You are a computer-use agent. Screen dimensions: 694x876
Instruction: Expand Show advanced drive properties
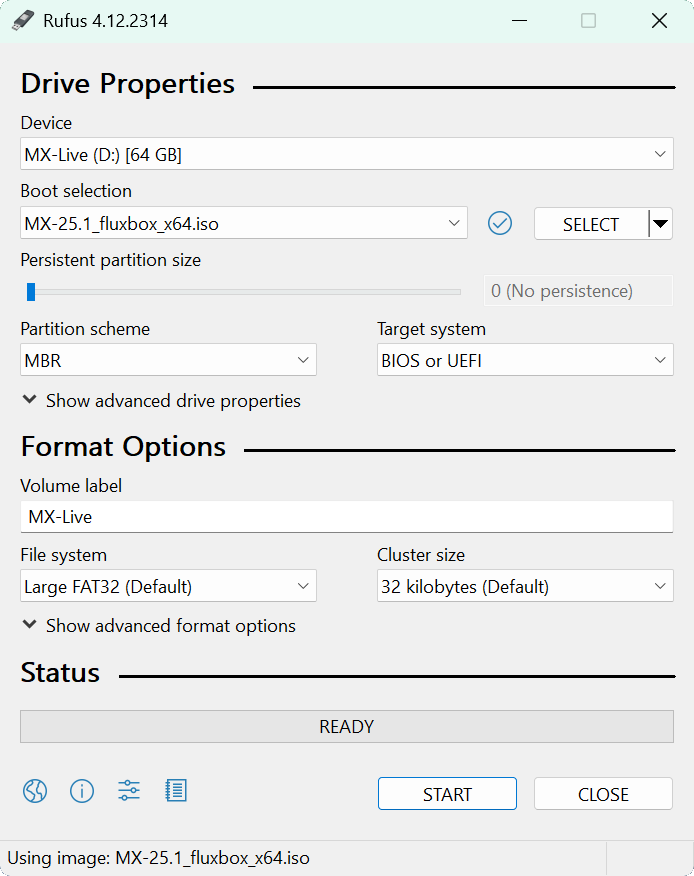[x=161, y=401]
